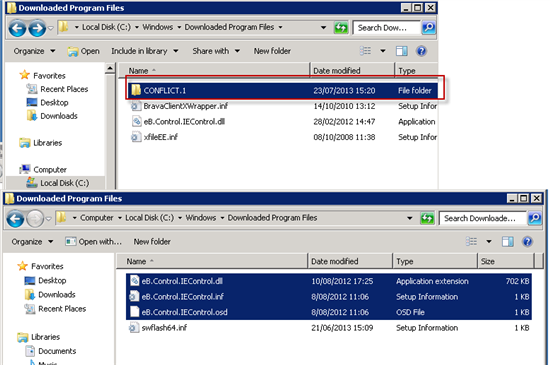
Task: Go forward in the top Explorer window
Action: pyautogui.click(x=37, y=28)
